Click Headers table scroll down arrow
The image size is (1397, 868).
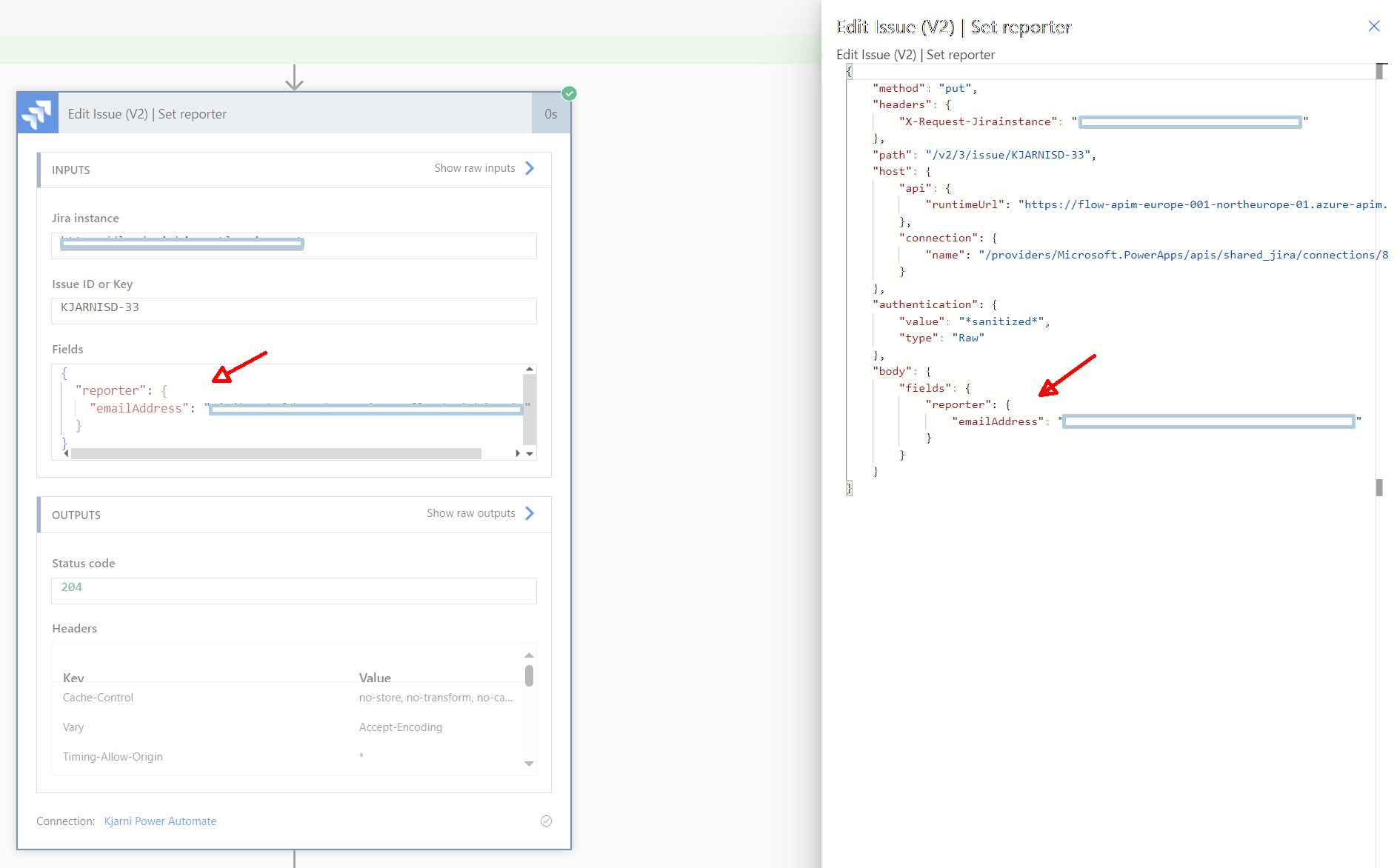pos(529,764)
